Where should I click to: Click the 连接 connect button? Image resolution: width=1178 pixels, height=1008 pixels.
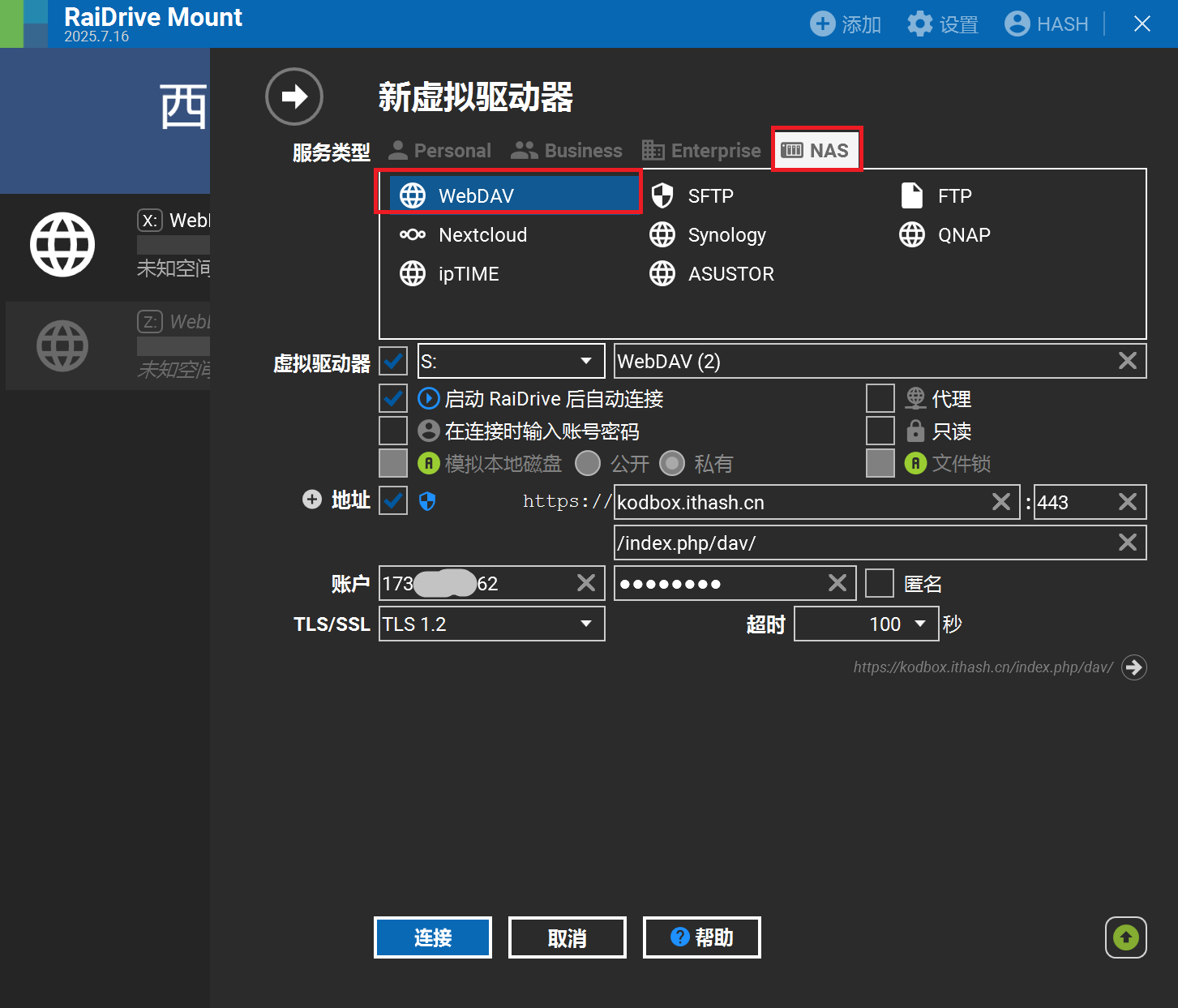[x=432, y=937]
